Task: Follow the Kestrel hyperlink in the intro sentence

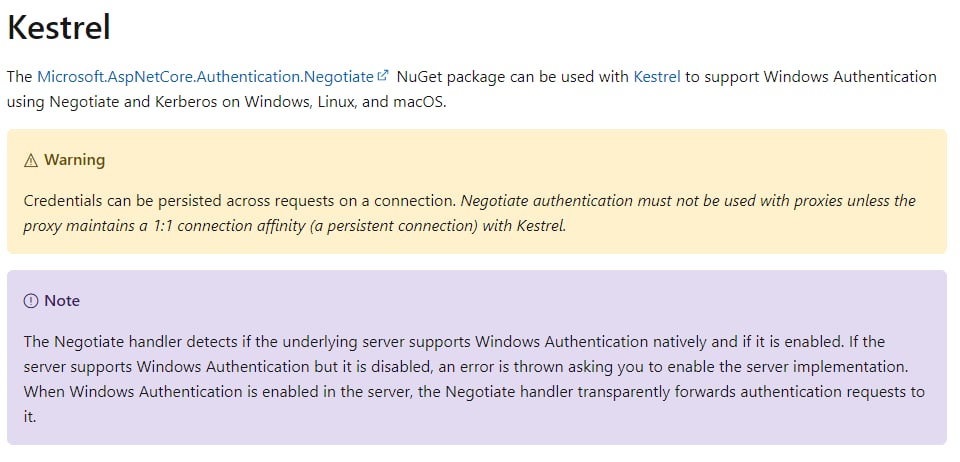Action: tap(657, 76)
